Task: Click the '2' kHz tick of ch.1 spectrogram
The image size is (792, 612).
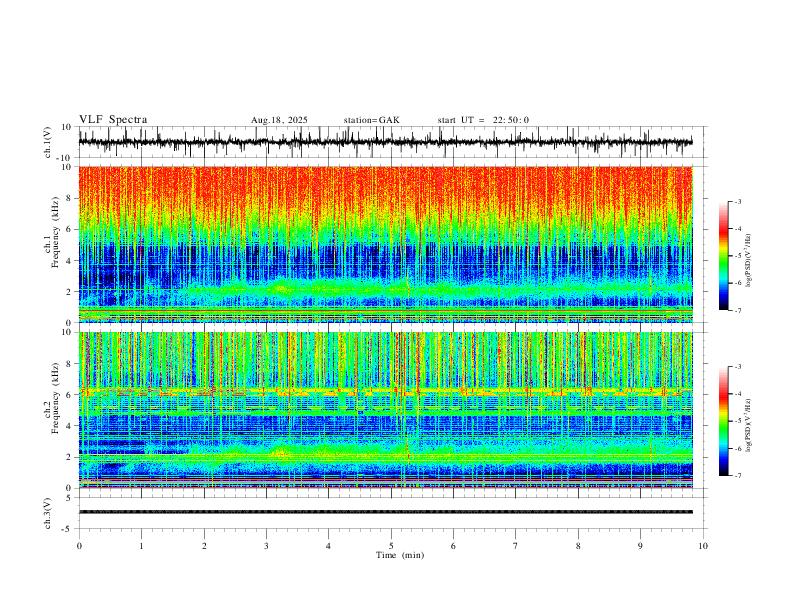Action: pyautogui.click(x=69, y=292)
